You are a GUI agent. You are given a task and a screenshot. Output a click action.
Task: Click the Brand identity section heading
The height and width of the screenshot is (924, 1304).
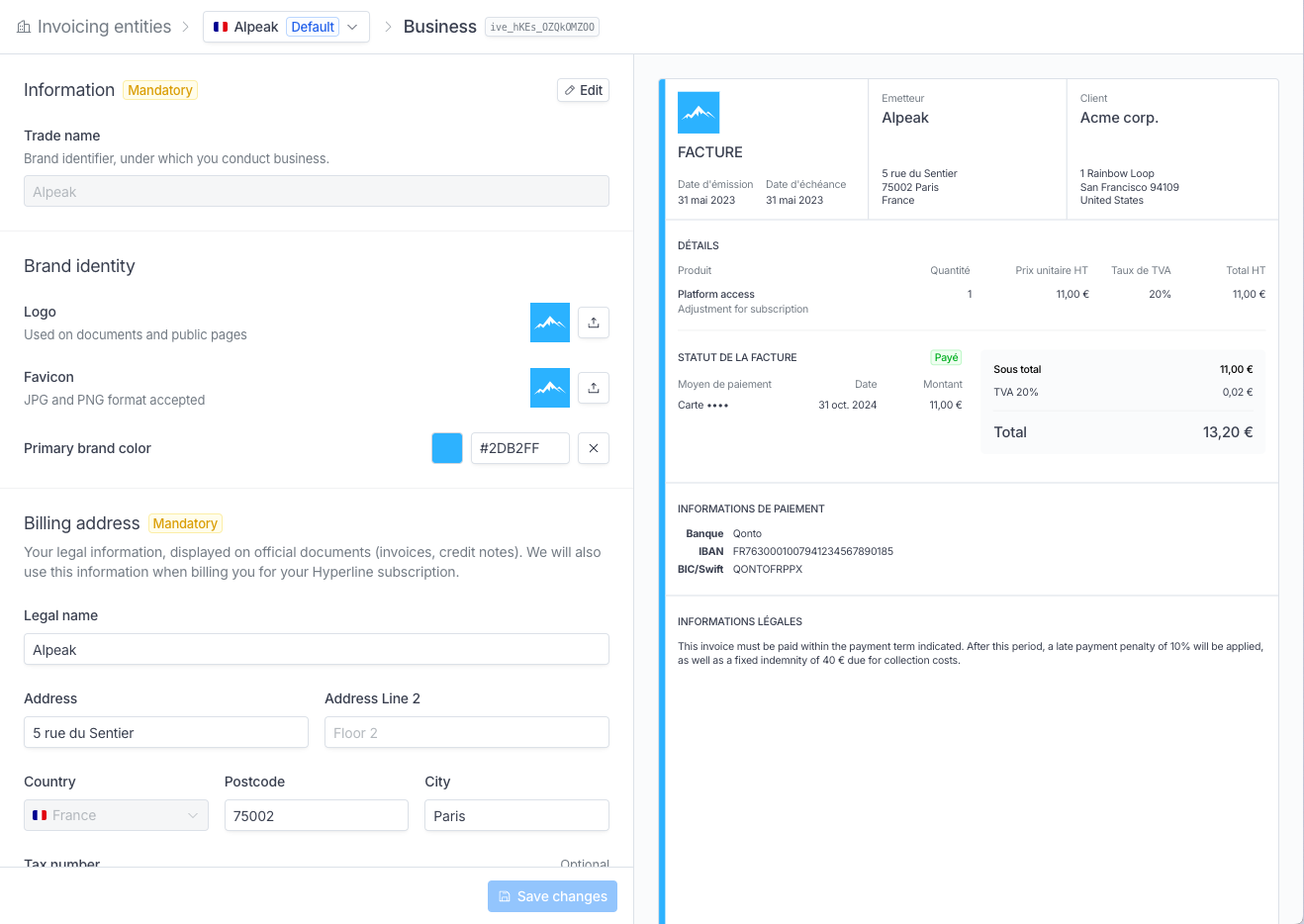click(79, 266)
